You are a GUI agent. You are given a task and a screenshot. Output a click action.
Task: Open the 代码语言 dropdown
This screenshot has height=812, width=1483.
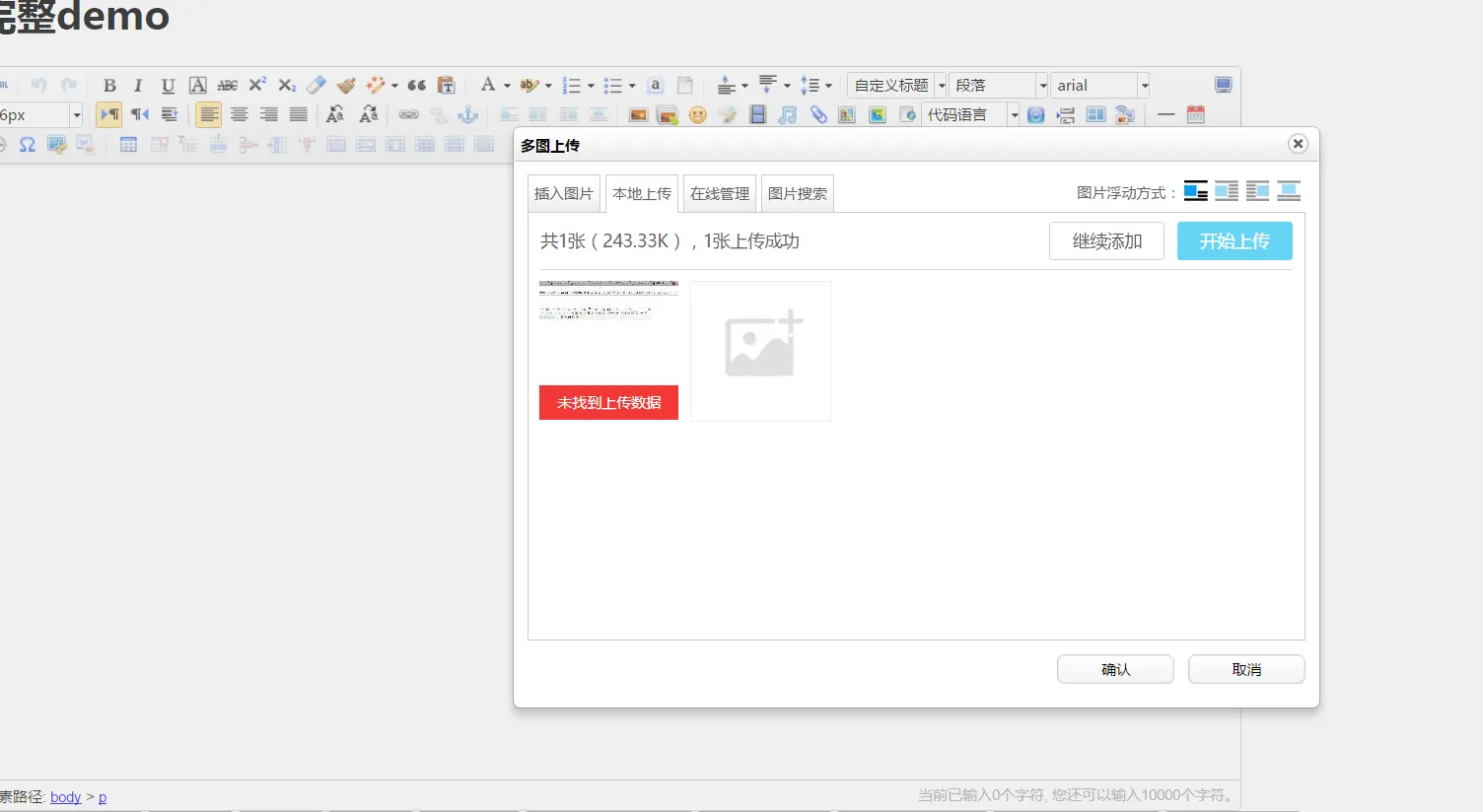click(x=970, y=115)
